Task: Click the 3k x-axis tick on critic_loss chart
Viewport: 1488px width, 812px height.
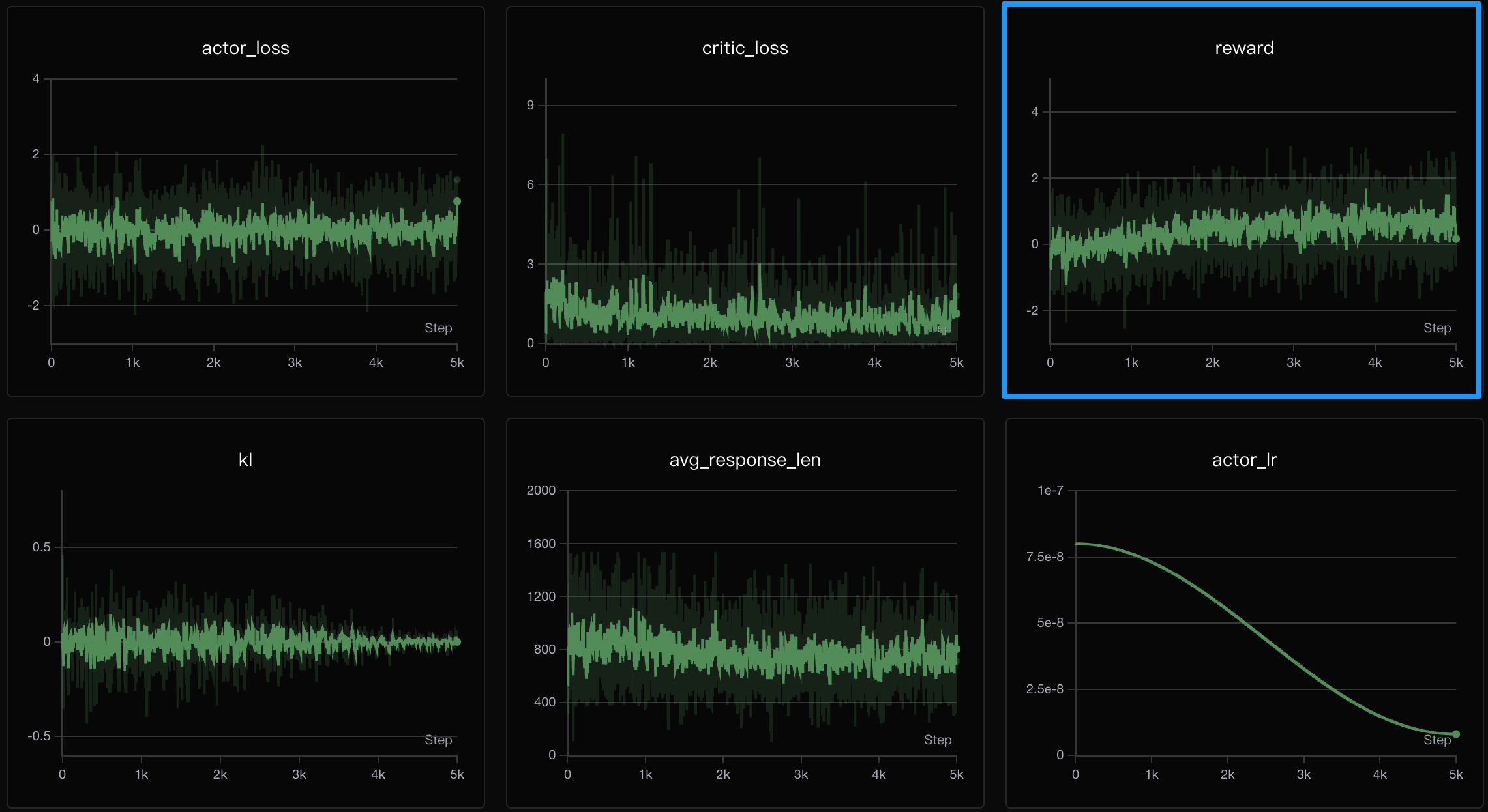Action: [792, 363]
